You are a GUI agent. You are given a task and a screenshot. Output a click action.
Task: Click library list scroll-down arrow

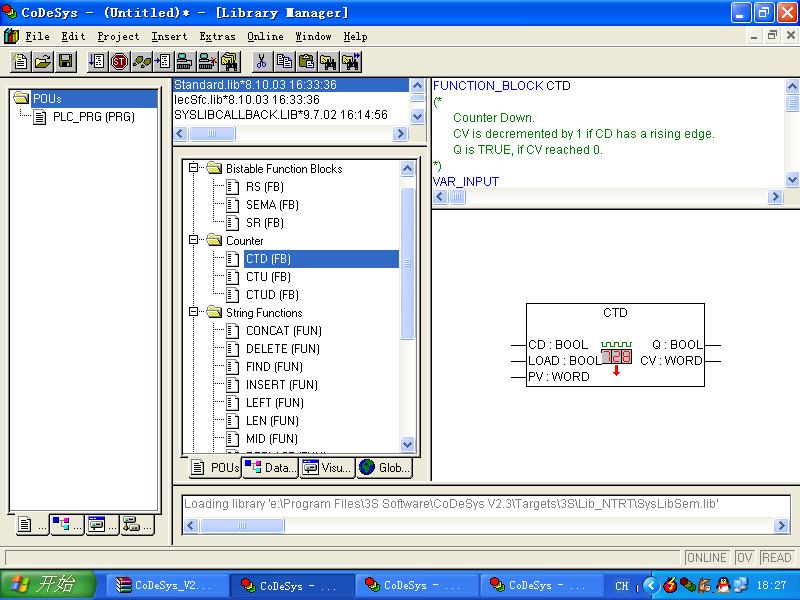[417, 116]
